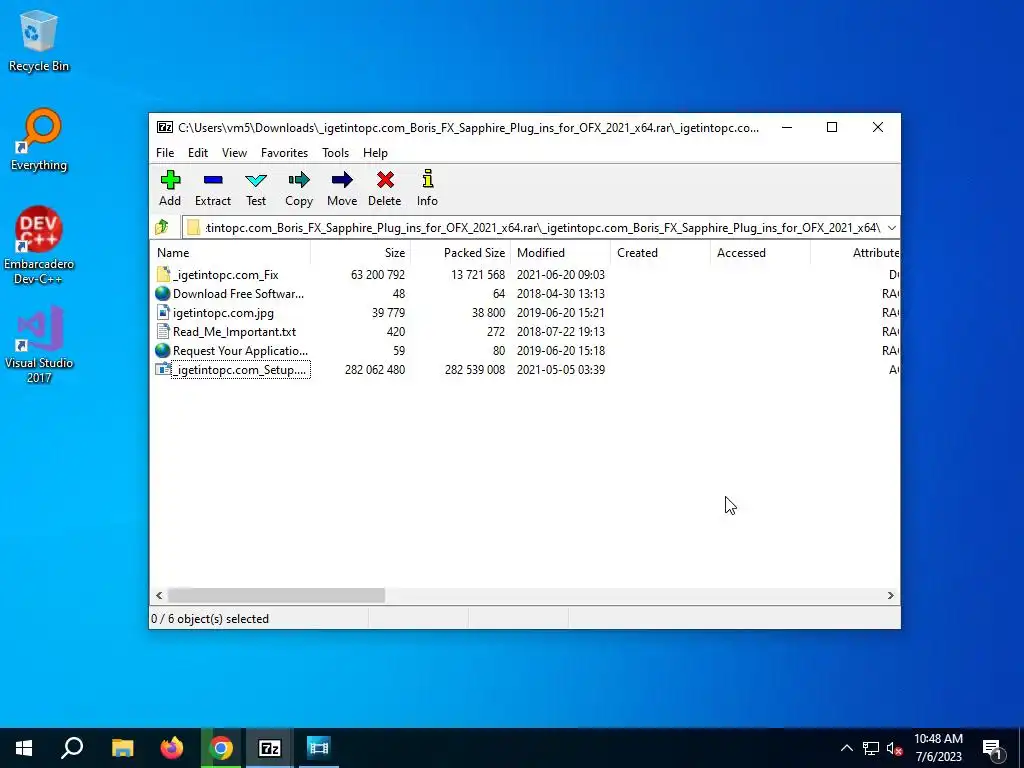This screenshot has height=768, width=1024.
Task: Open Chrome from the taskbar
Action: tap(221, 748)
